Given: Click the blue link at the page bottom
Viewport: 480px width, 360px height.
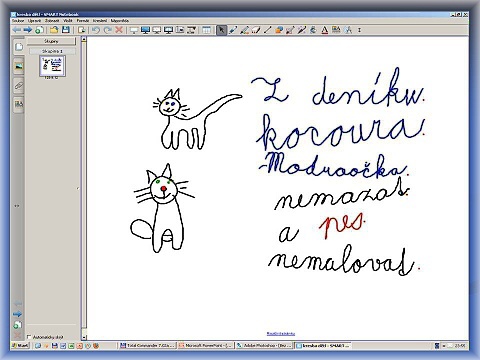Looking at the screenshot, I should (x=281, y=333).
